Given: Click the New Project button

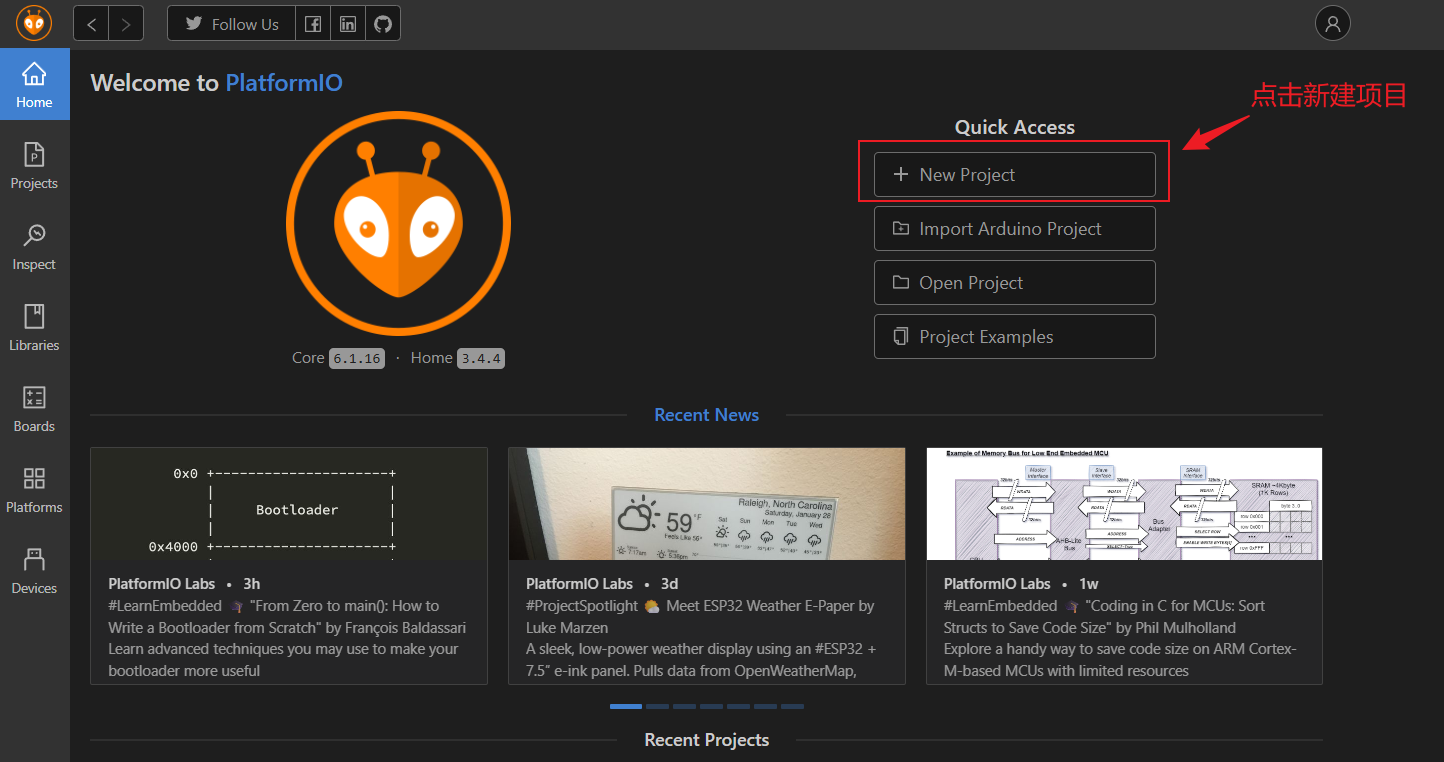Looking at the screenshot, I should [x=1014, y=175].
